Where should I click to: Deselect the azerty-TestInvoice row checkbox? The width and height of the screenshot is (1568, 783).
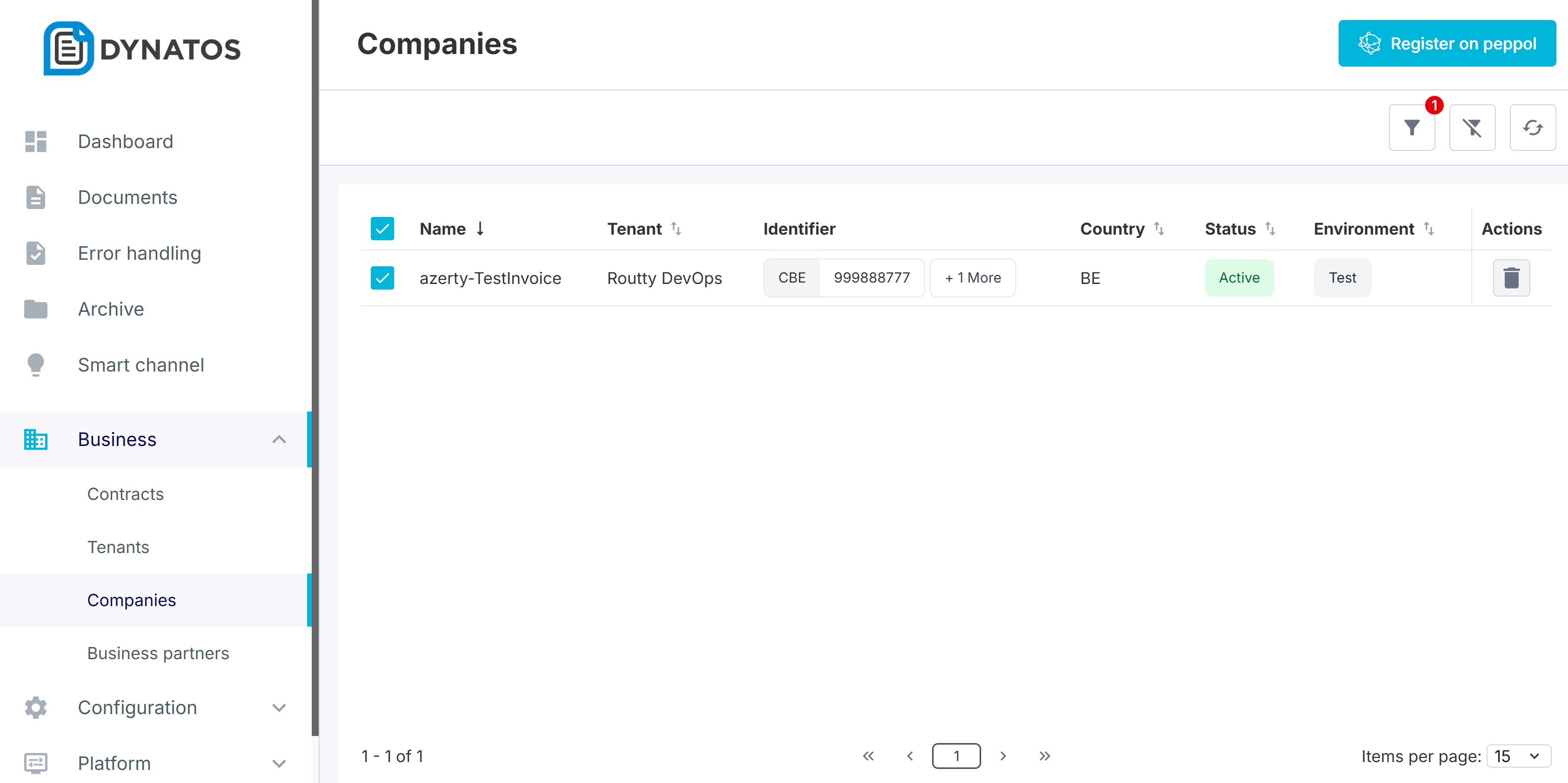pos(382,277)
